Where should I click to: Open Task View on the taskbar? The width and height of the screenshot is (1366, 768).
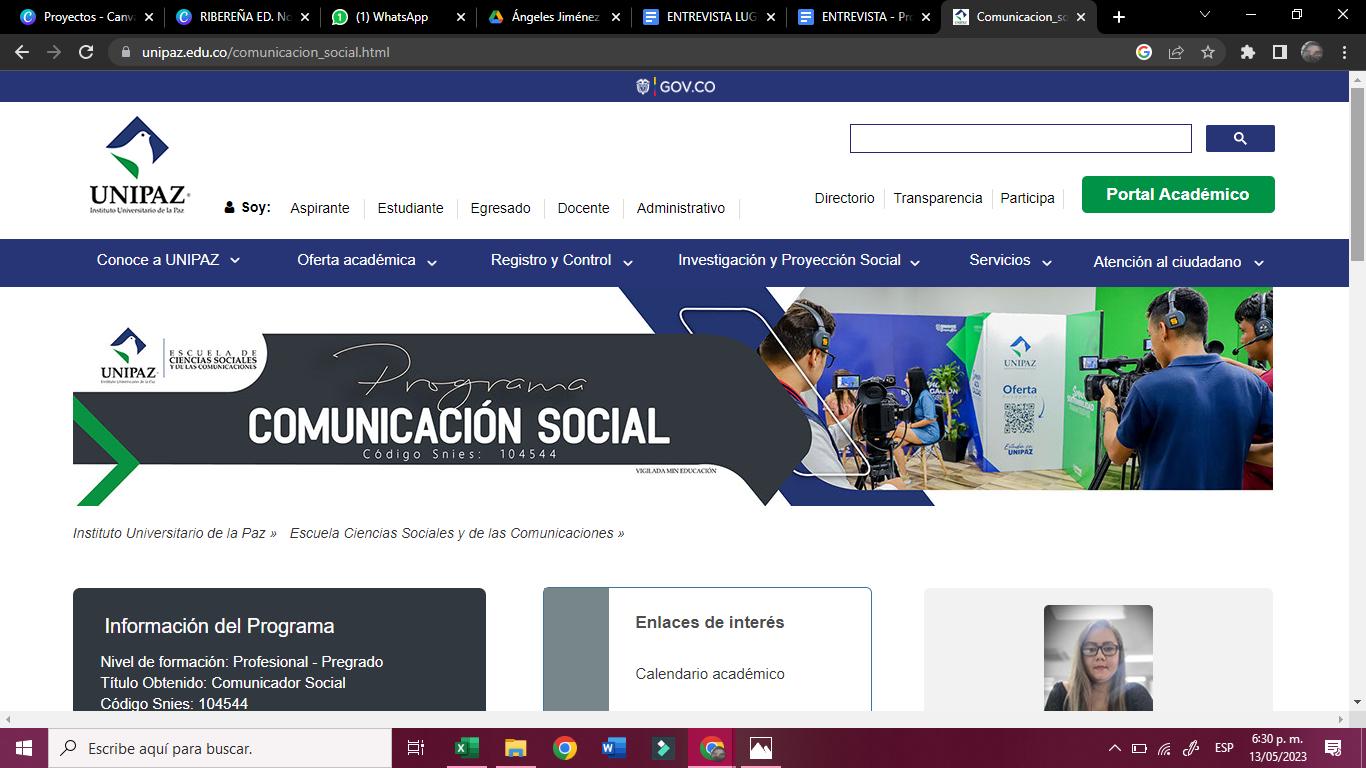(x=416, y=748)
